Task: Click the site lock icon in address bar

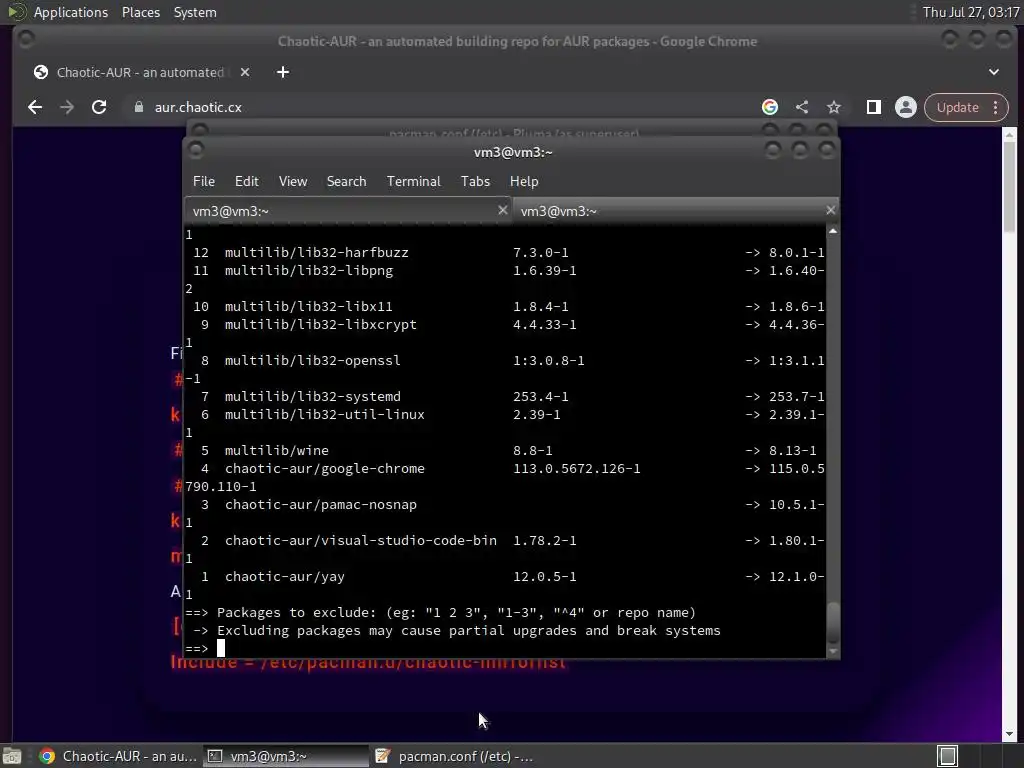Action: (x=138, y=107)
